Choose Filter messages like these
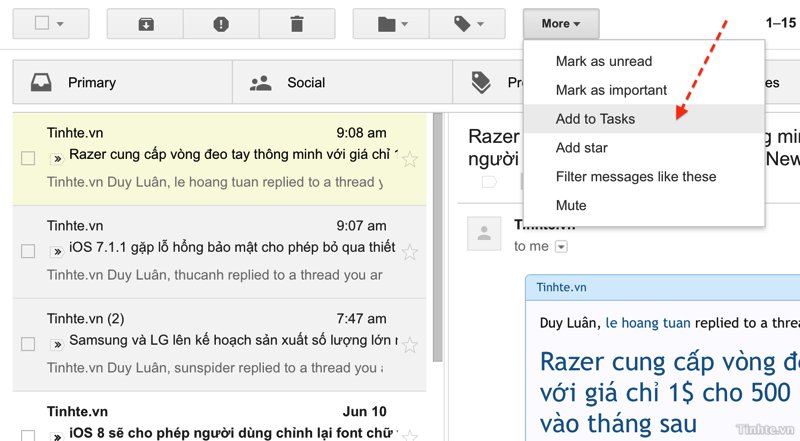 644,177
